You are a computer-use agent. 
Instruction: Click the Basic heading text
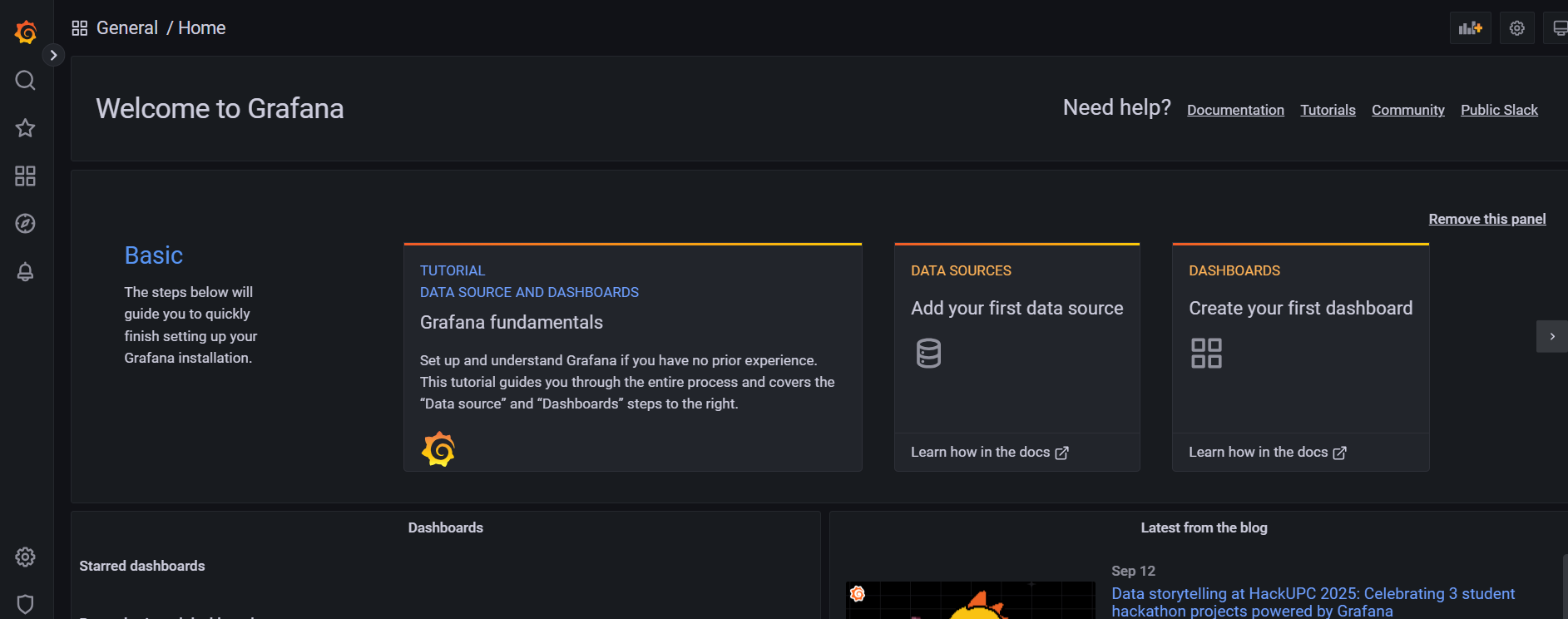[154, 255]
